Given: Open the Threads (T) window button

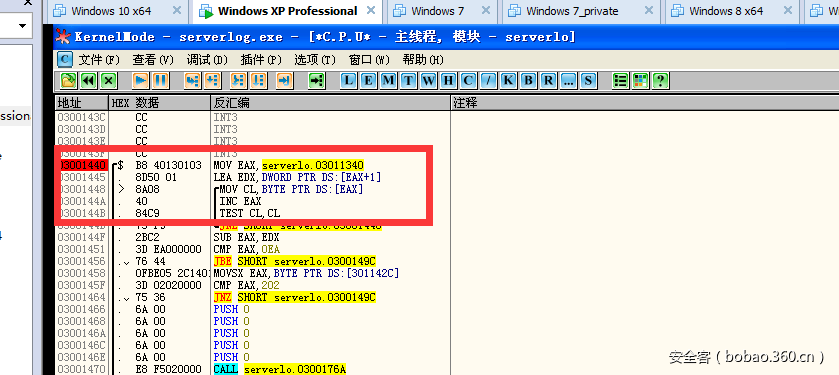Looking at the screenshot, I should pos(408,81).
